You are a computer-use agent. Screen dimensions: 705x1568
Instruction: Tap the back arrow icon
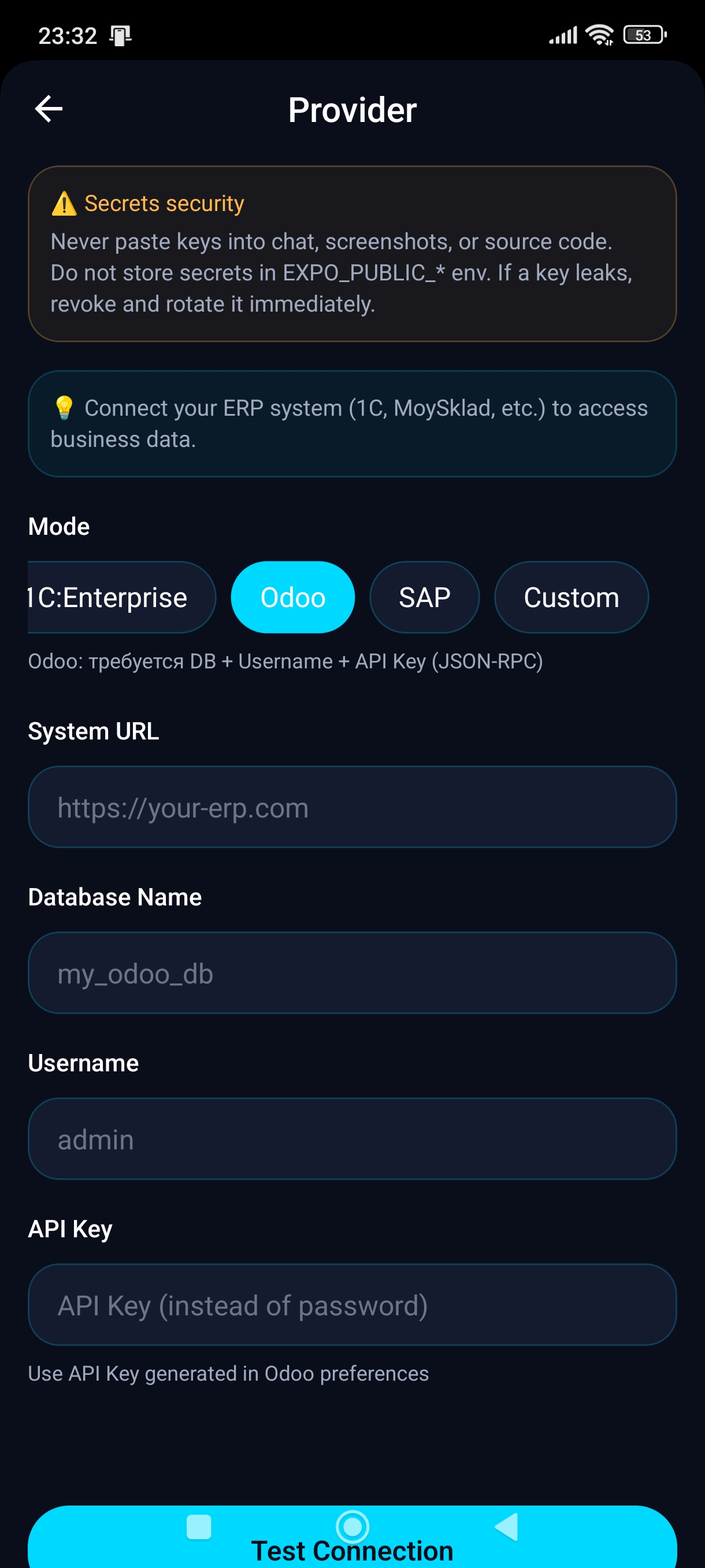(49, 109)
